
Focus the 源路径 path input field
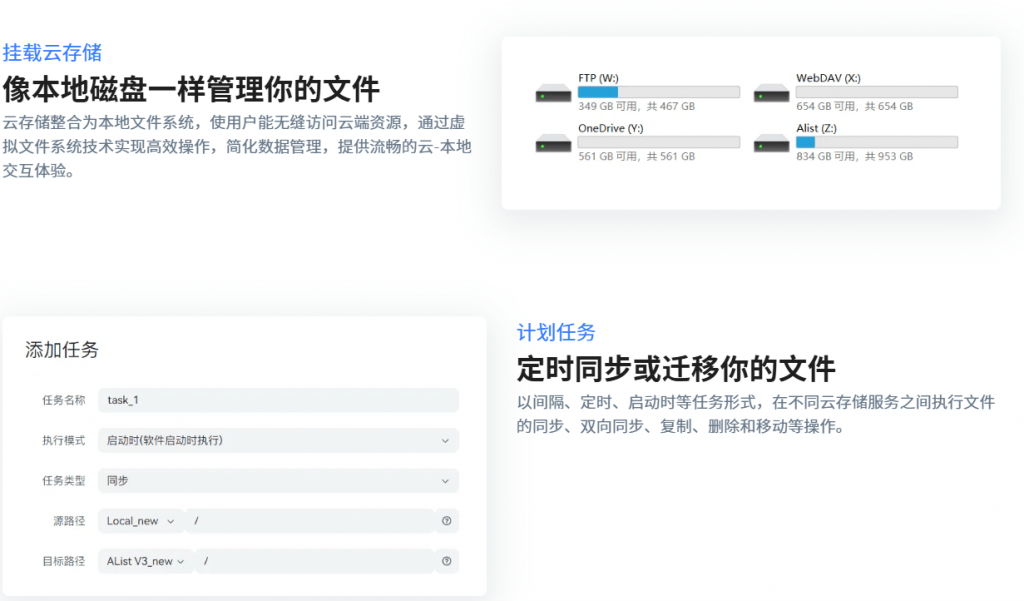310,521
